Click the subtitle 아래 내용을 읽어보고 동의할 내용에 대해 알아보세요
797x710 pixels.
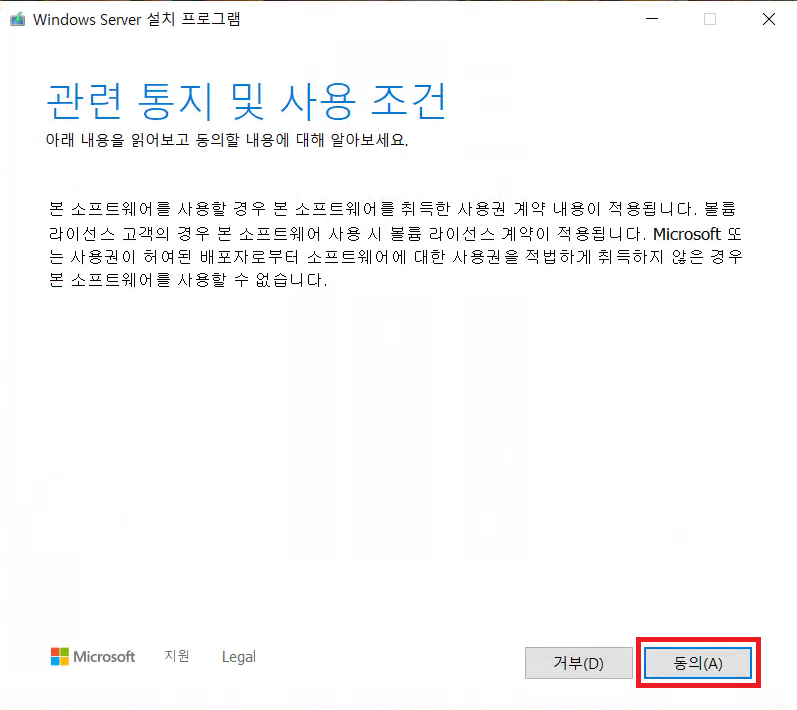pos(227,140)
